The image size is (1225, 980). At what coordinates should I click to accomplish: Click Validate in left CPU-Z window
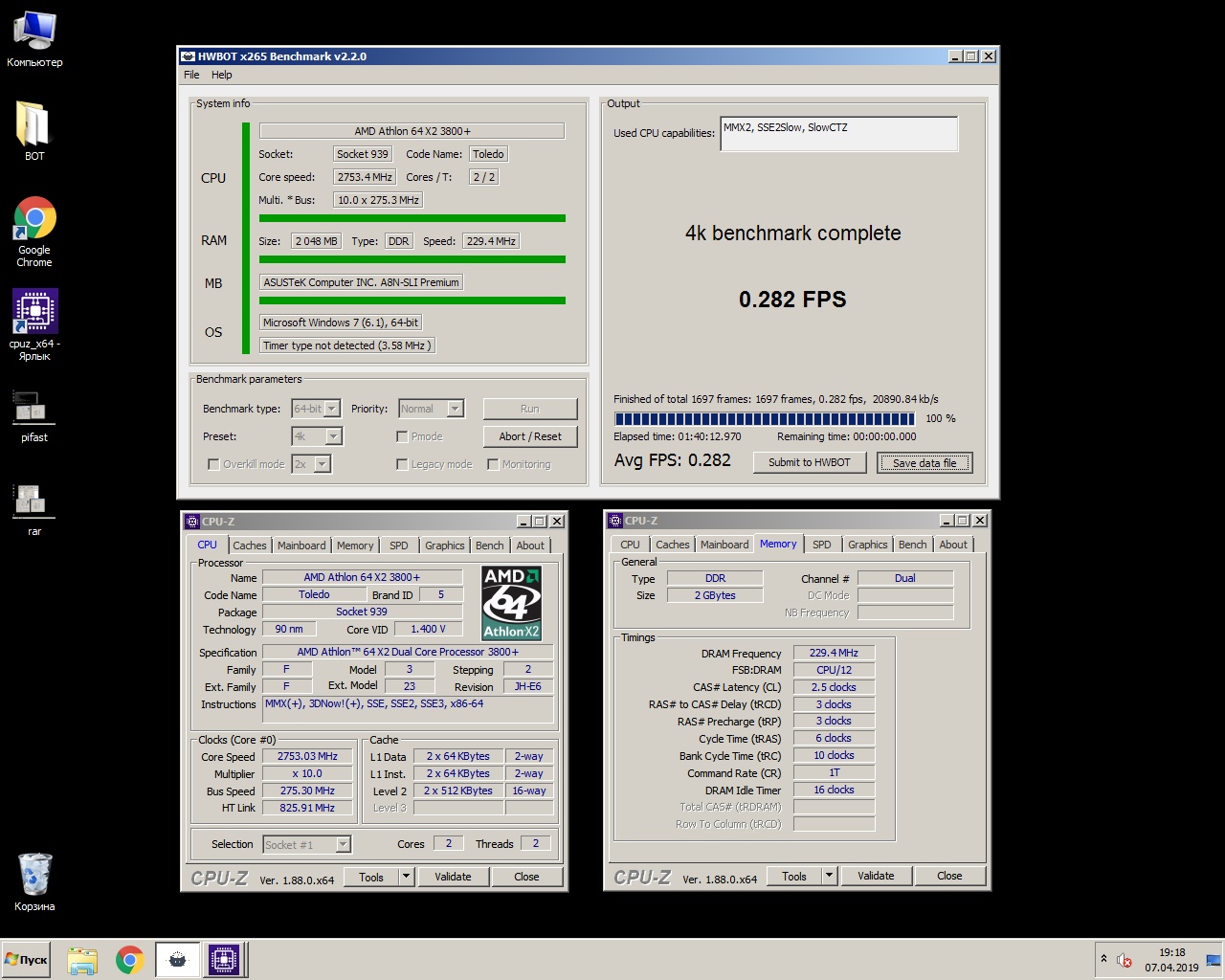click(x=453, y=877)
